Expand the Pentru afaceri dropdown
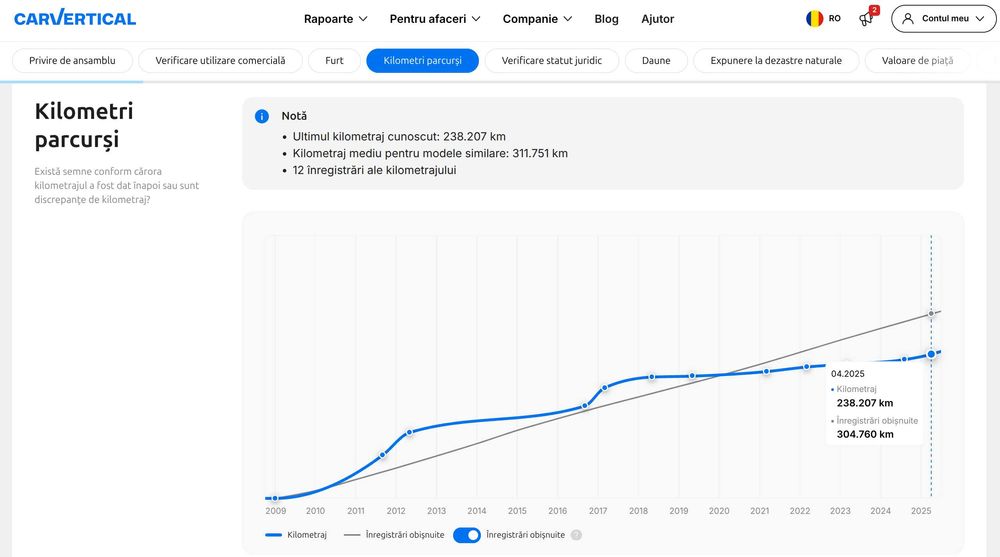This screenshot has height=557, width=1000. click(435, 19)
